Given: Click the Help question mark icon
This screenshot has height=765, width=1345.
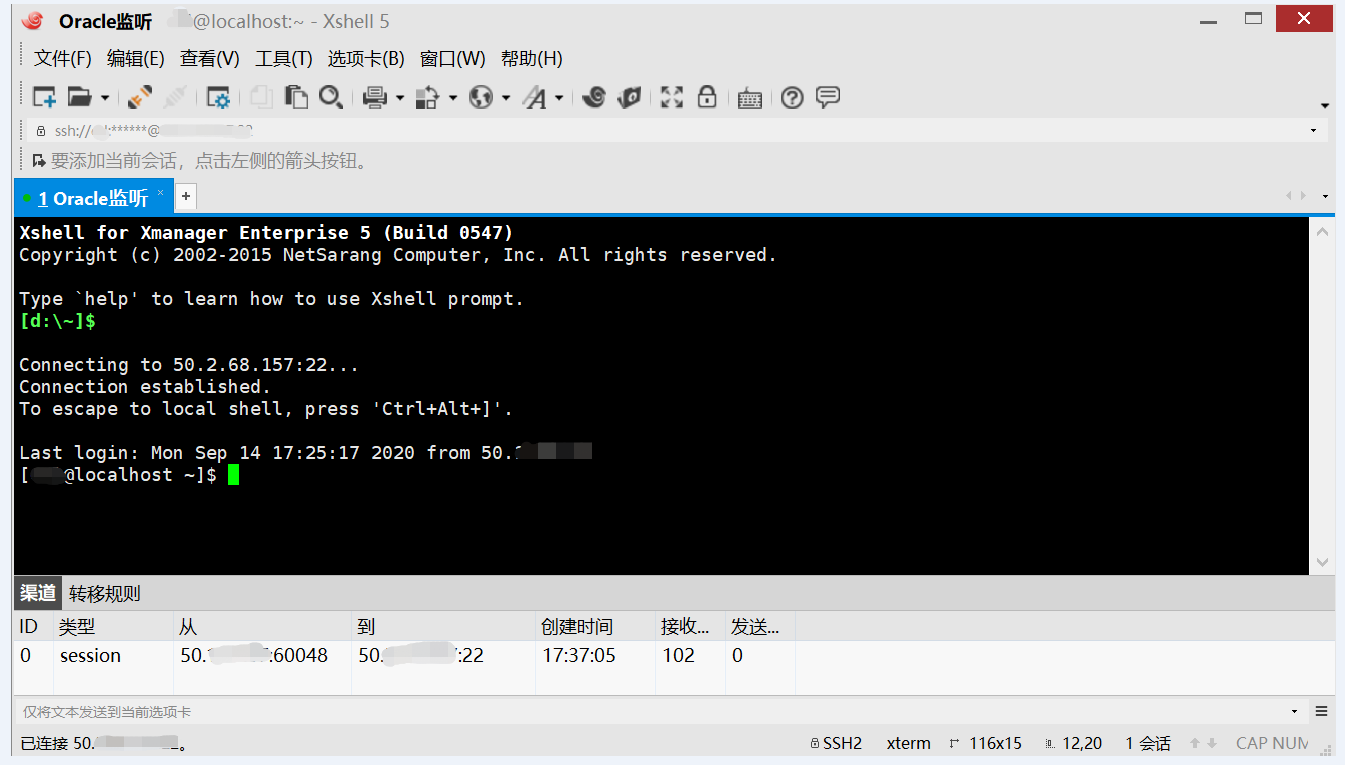Looking at the screenshot, I should (793, 97).
